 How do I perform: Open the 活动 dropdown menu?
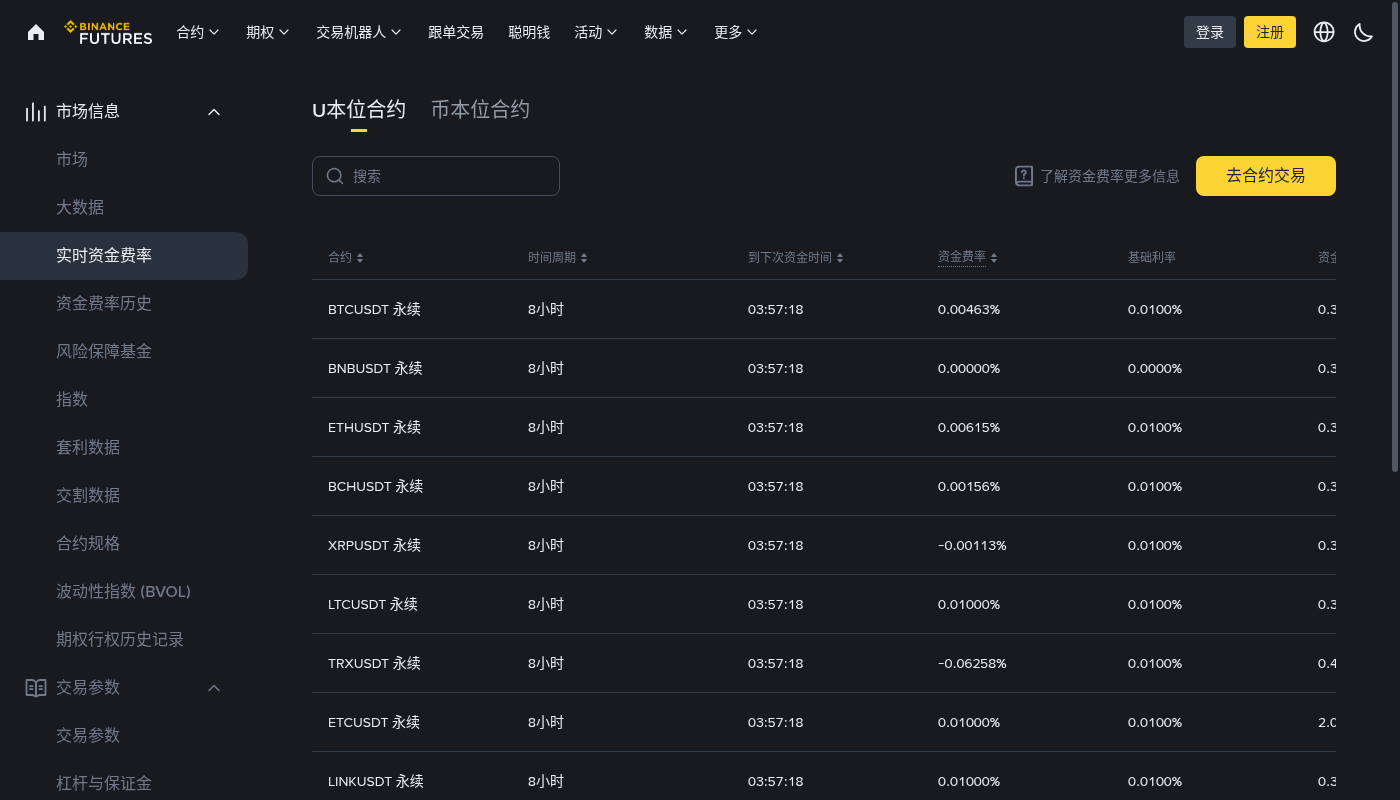[x=596, y=32]
